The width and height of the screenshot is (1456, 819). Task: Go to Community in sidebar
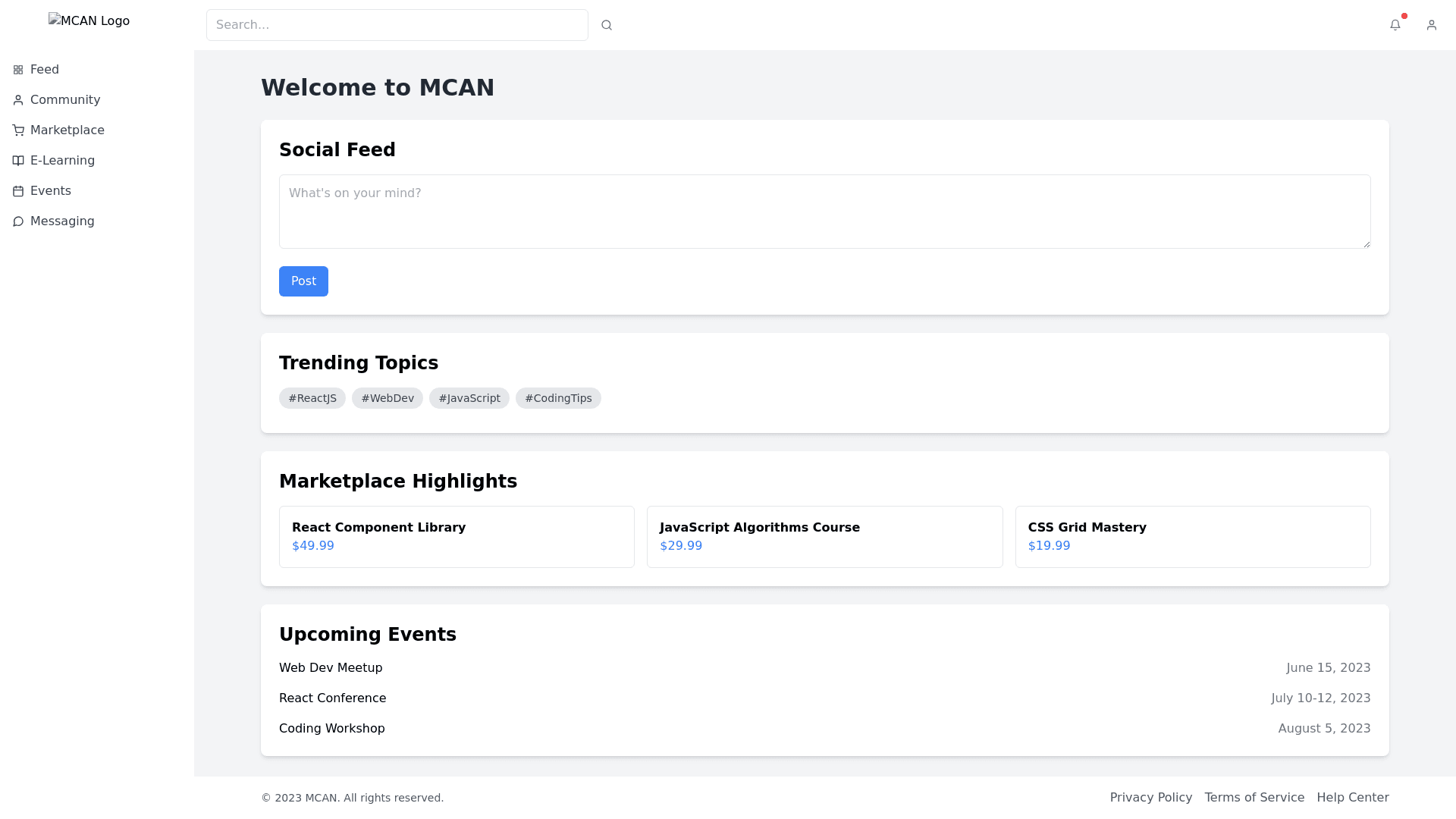point(64,100)
